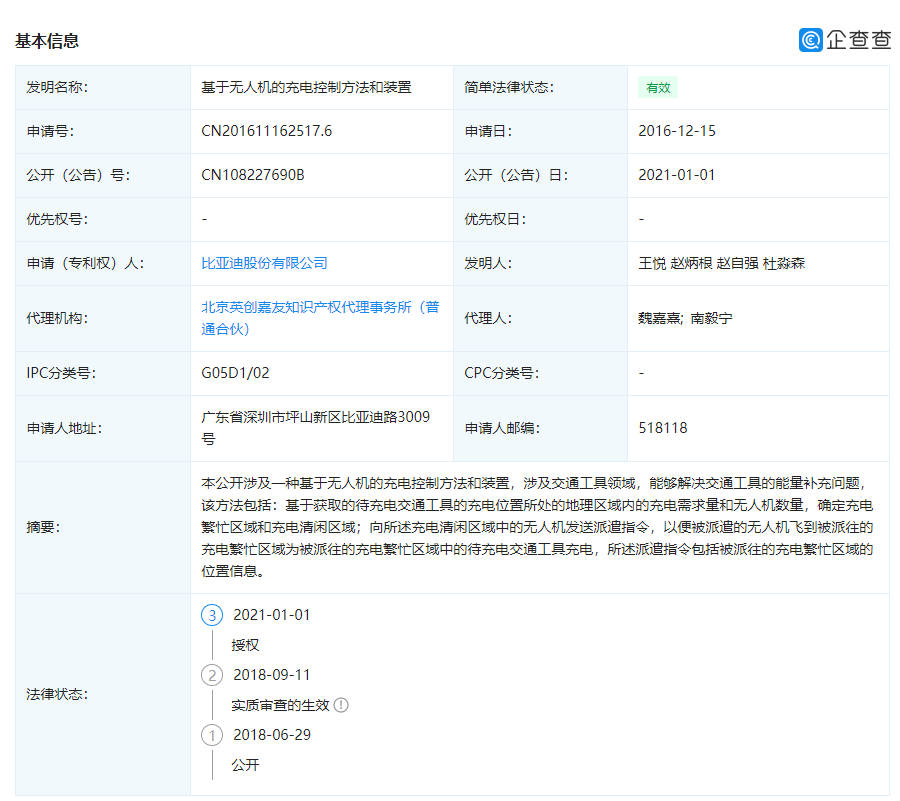
Task: Expand the 授权 timeline entry
Action: (x=245, y=645)
